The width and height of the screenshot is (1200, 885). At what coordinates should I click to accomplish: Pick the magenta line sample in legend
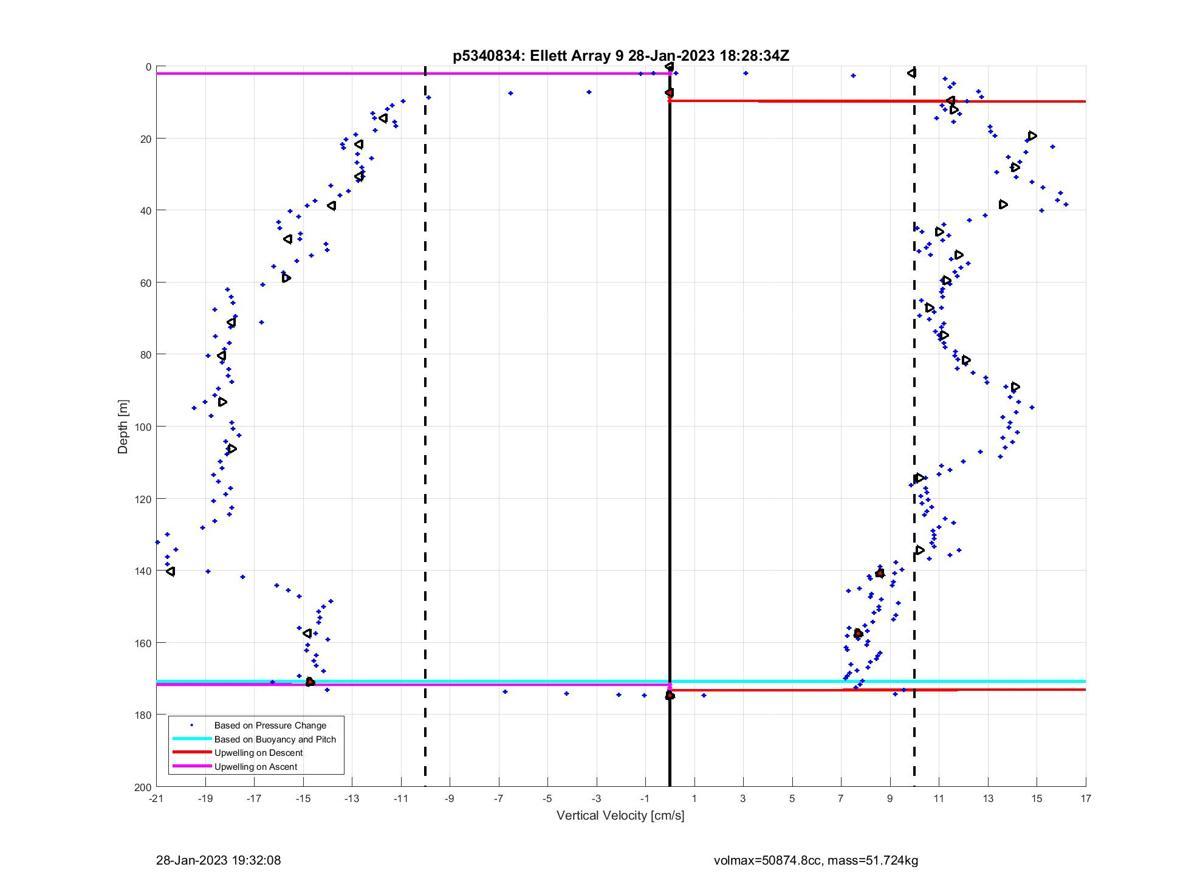tap(191, 767)
